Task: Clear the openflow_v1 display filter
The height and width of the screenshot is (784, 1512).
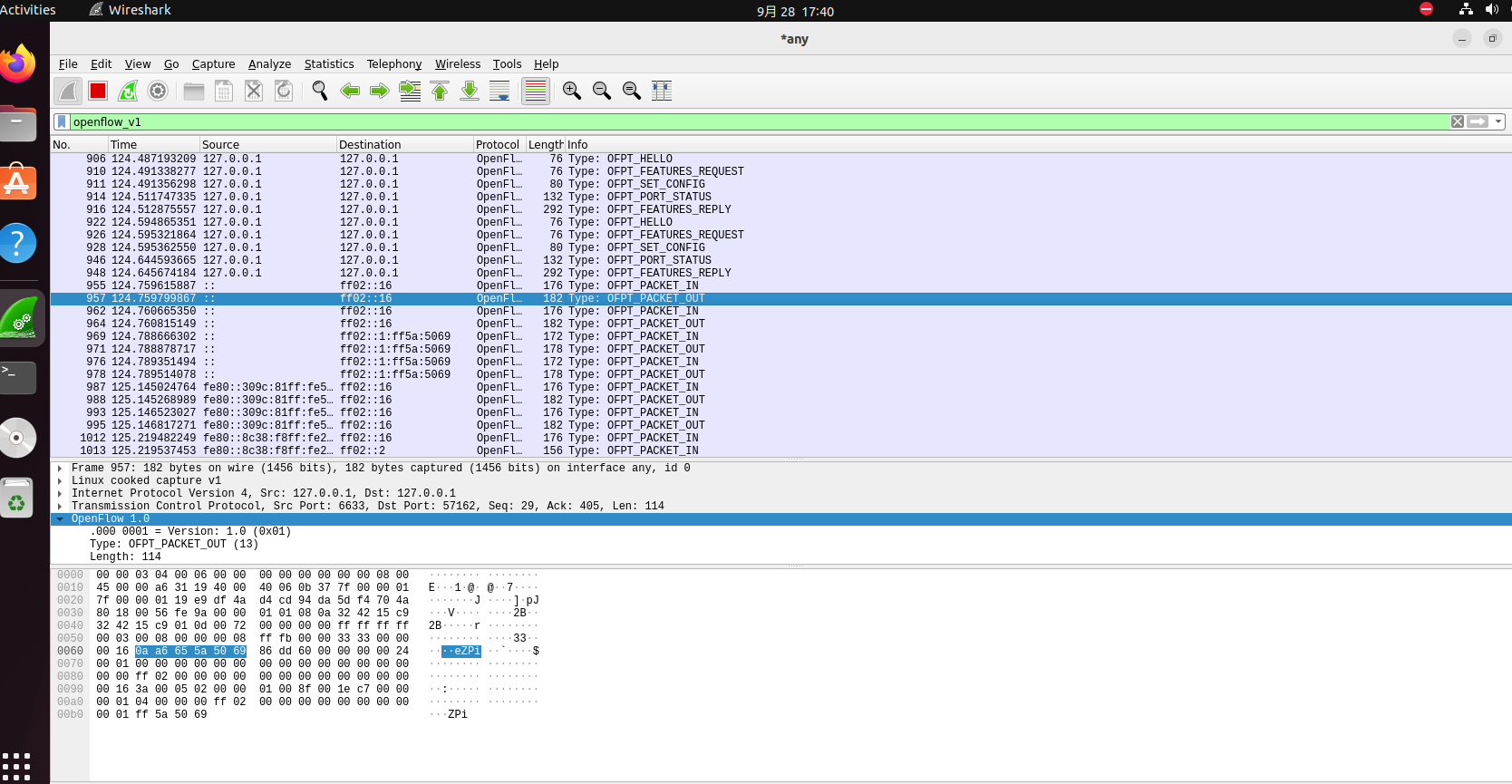Action: [x=1458, y=121]
